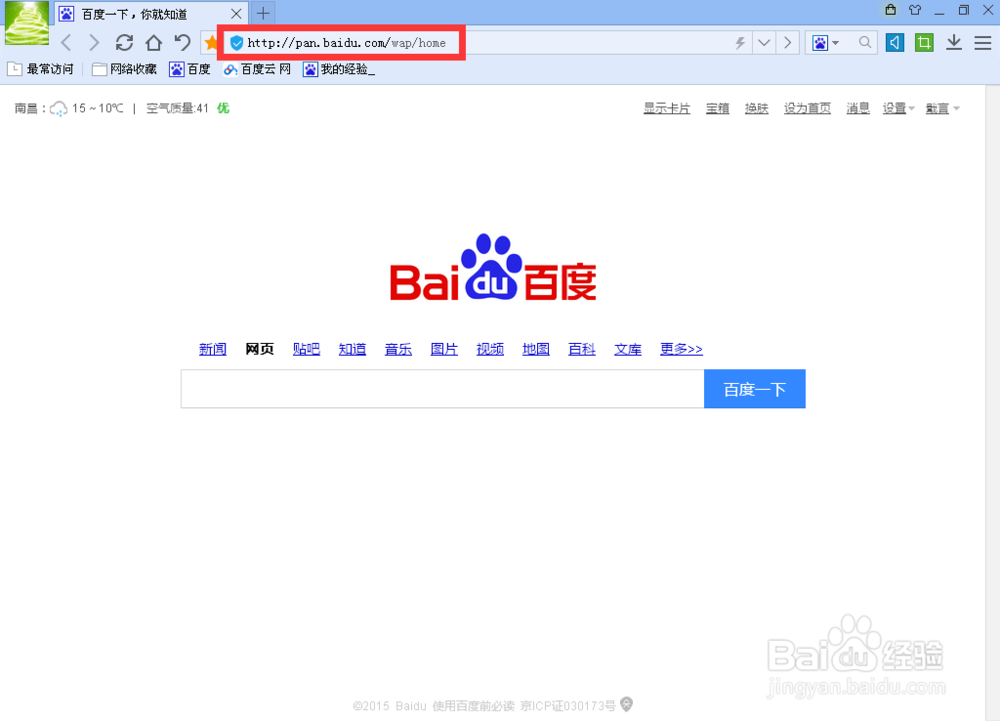Expand the 设置 dropdown
The image size is (1000, 721).
(x=898, y=108)
